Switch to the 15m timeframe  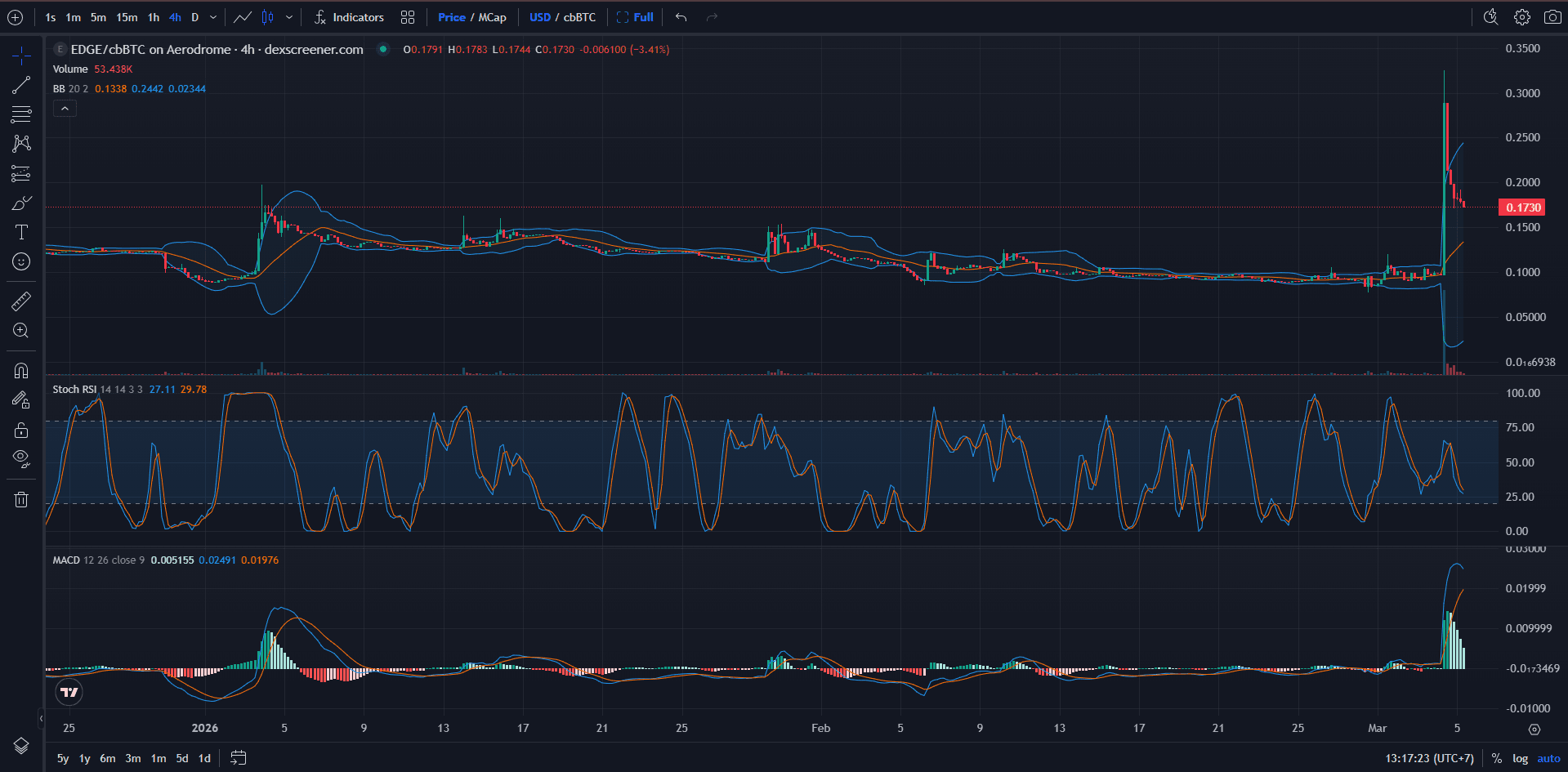[x=127, y=16]
